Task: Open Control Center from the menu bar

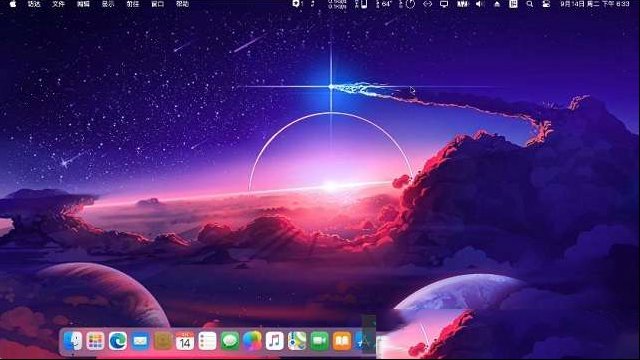Action: click(x=546, y=4)
